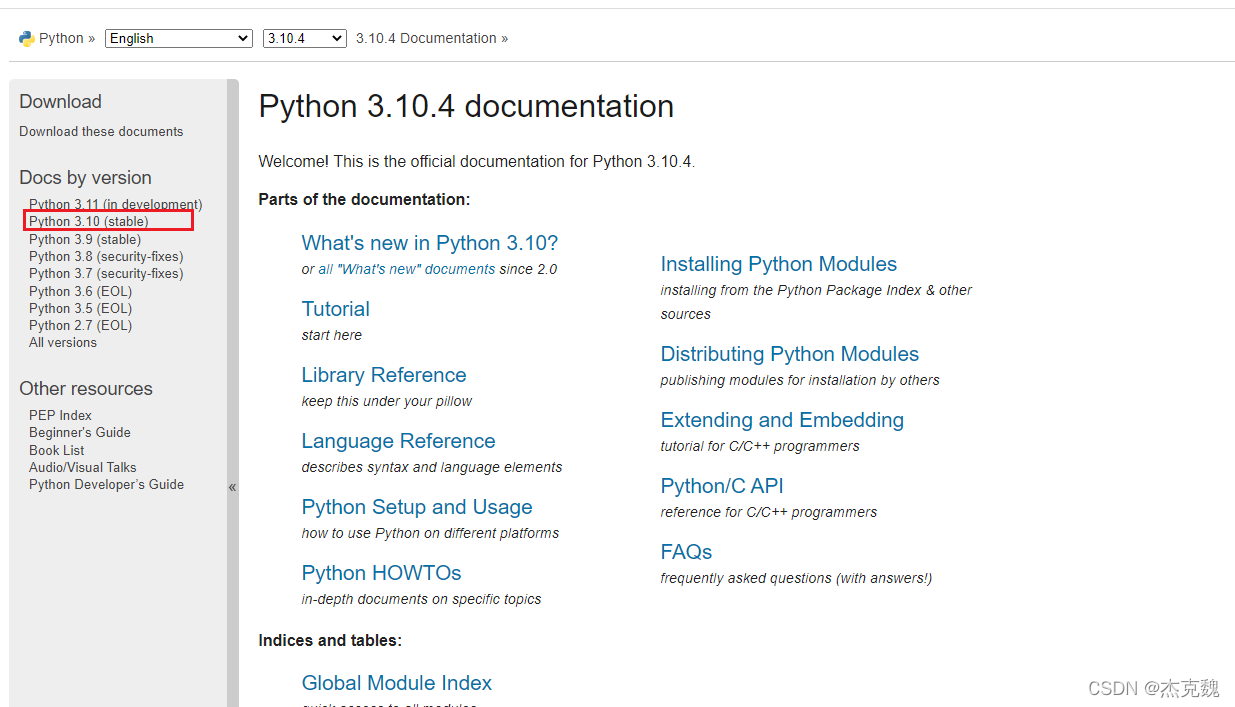Collapse the sidebar with the « handle
The image size is (1235, 707).
[232, 487]
